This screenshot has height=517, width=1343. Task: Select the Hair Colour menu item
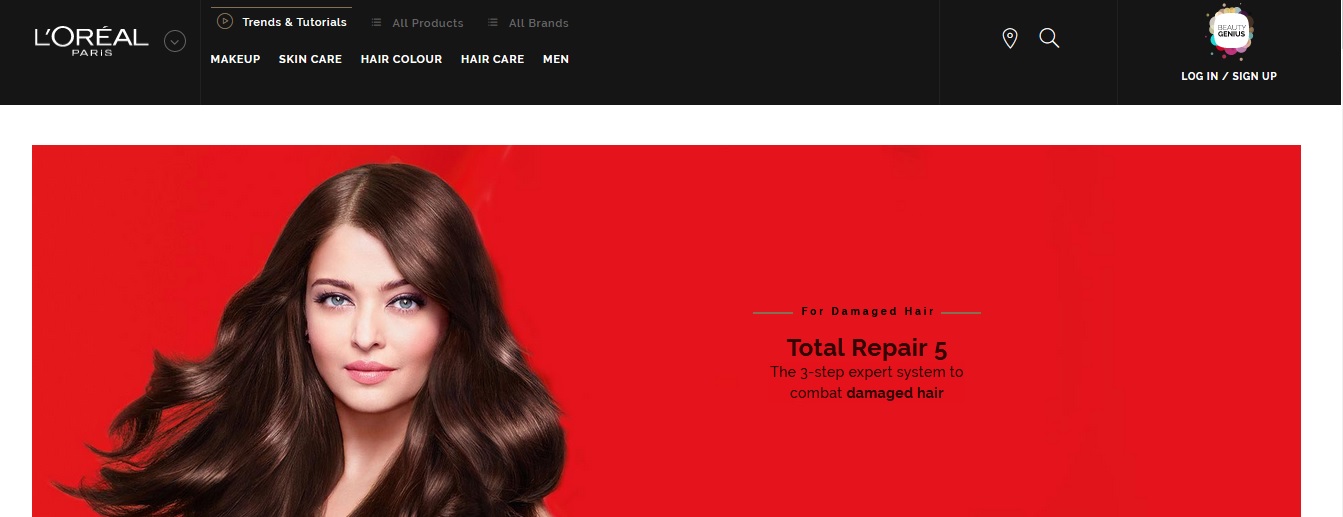401,59
